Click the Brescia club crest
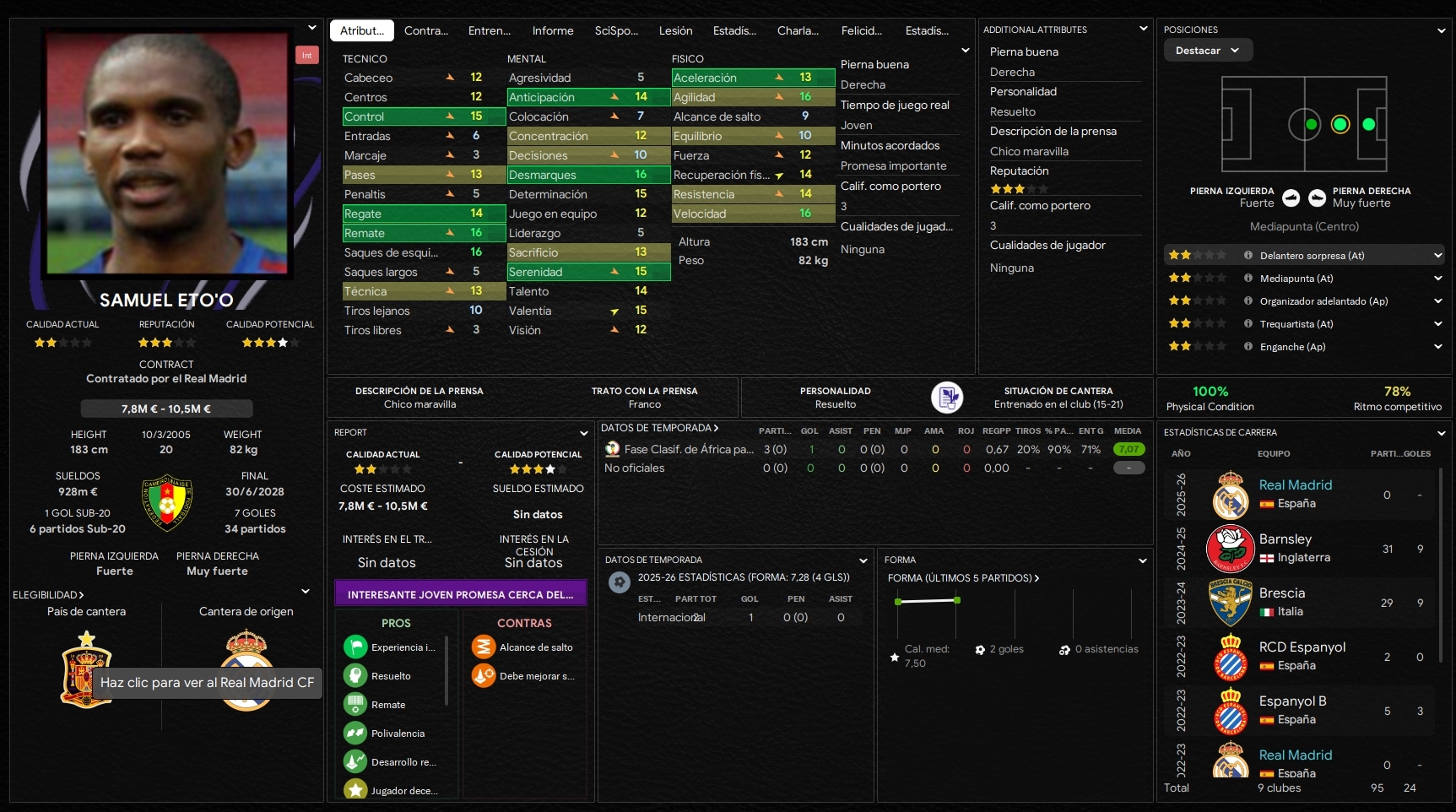This screenshot has width=1456, height=812. pyautogui.click(x=1231, y=603)
